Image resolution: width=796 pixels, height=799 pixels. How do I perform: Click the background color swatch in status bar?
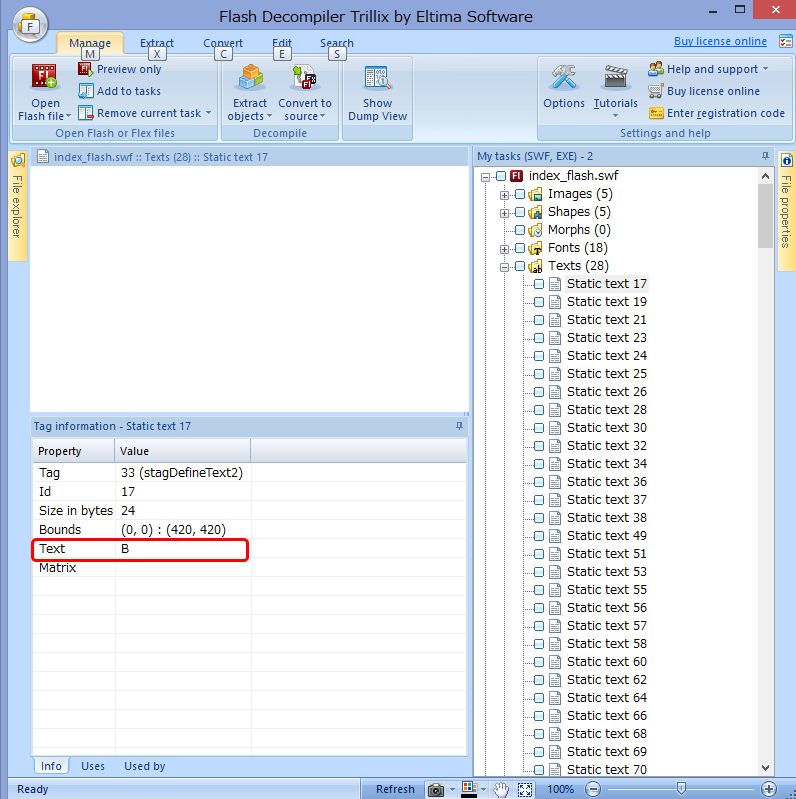469,789
